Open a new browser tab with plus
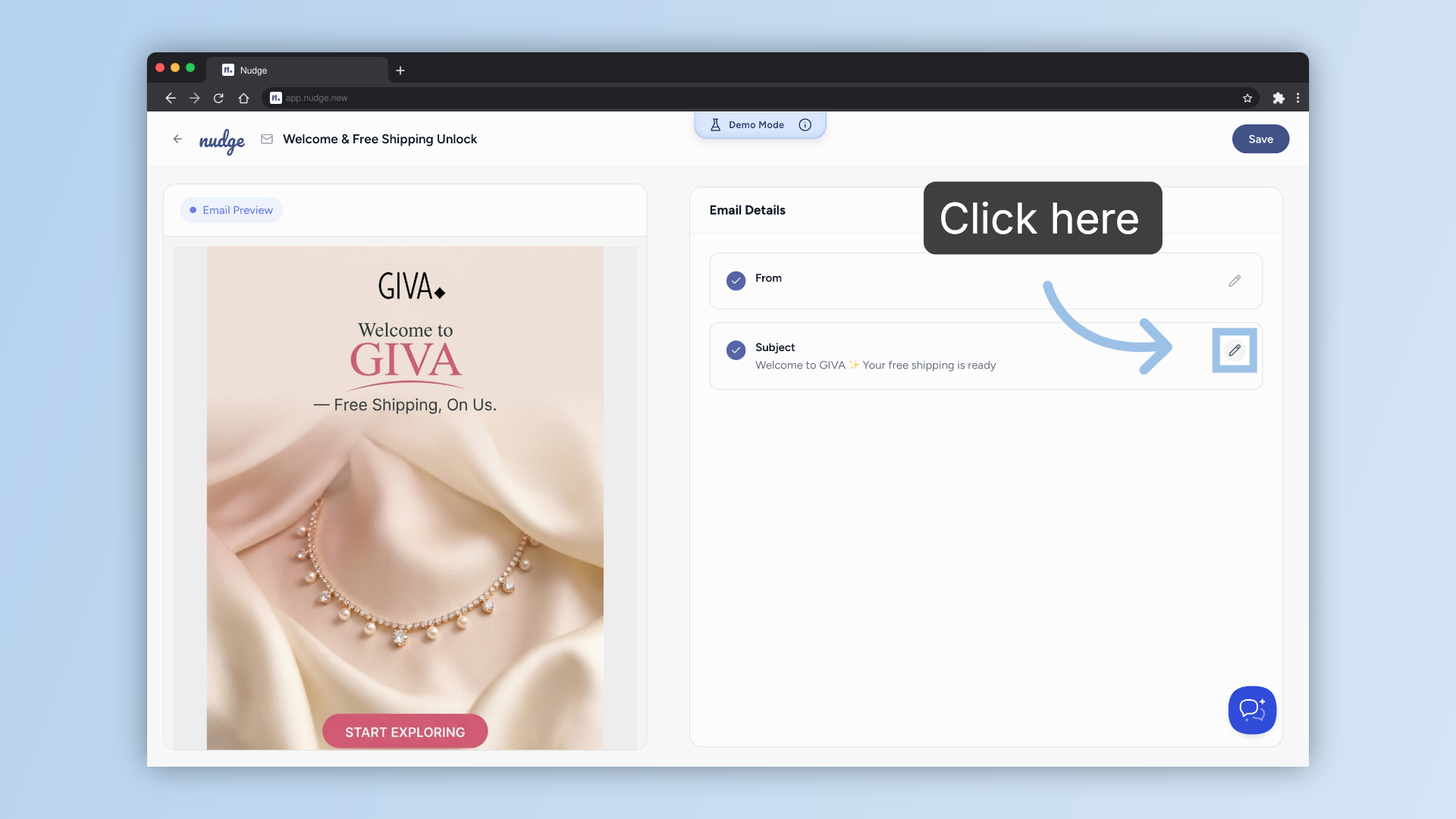The width and height of the screenshot is (1456, 819). click(400, 71)
